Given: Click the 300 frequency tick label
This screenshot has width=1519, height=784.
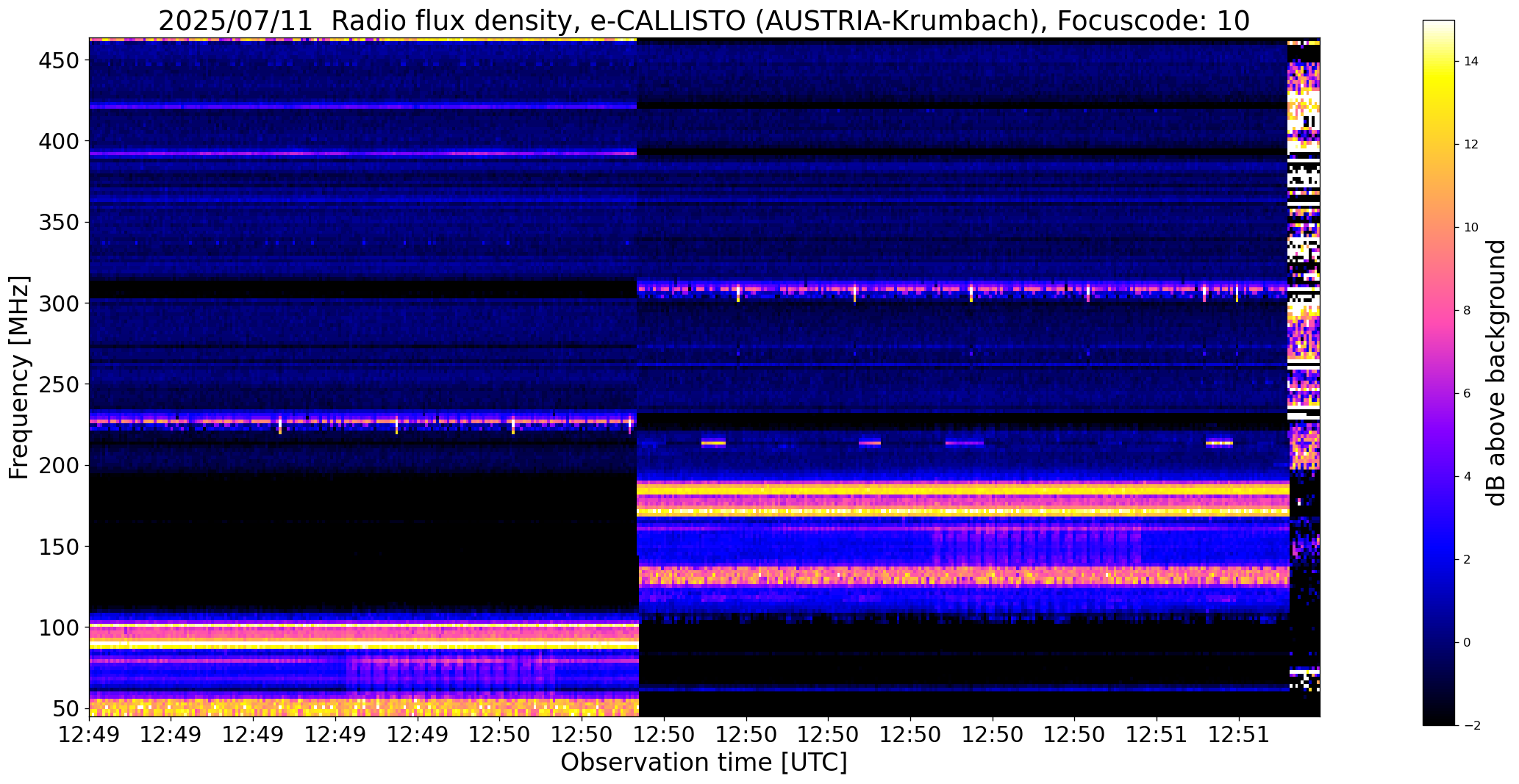Looking at the screenshot, I should 61,303.
